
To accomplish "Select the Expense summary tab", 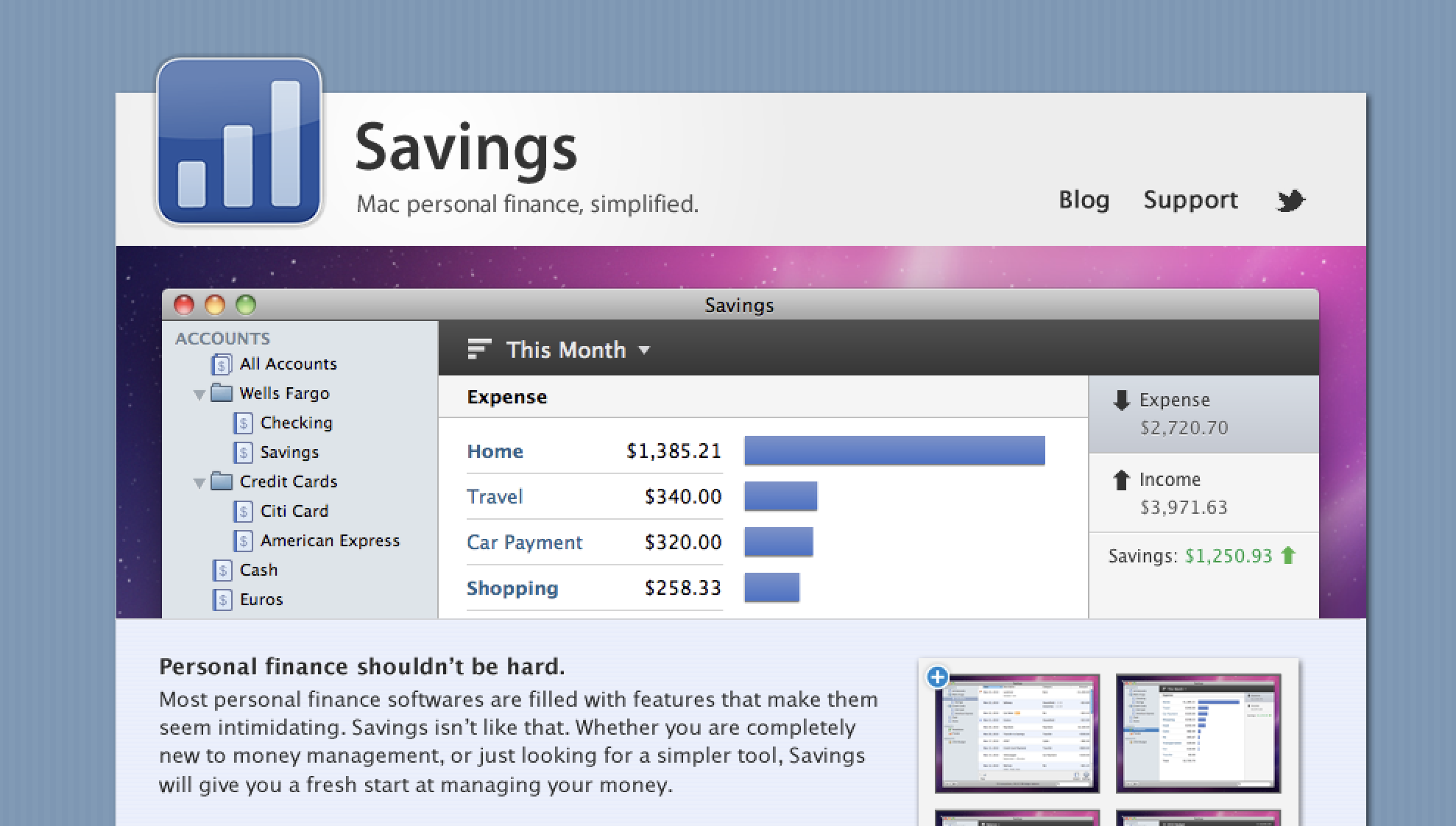I will click(1204, 414).
